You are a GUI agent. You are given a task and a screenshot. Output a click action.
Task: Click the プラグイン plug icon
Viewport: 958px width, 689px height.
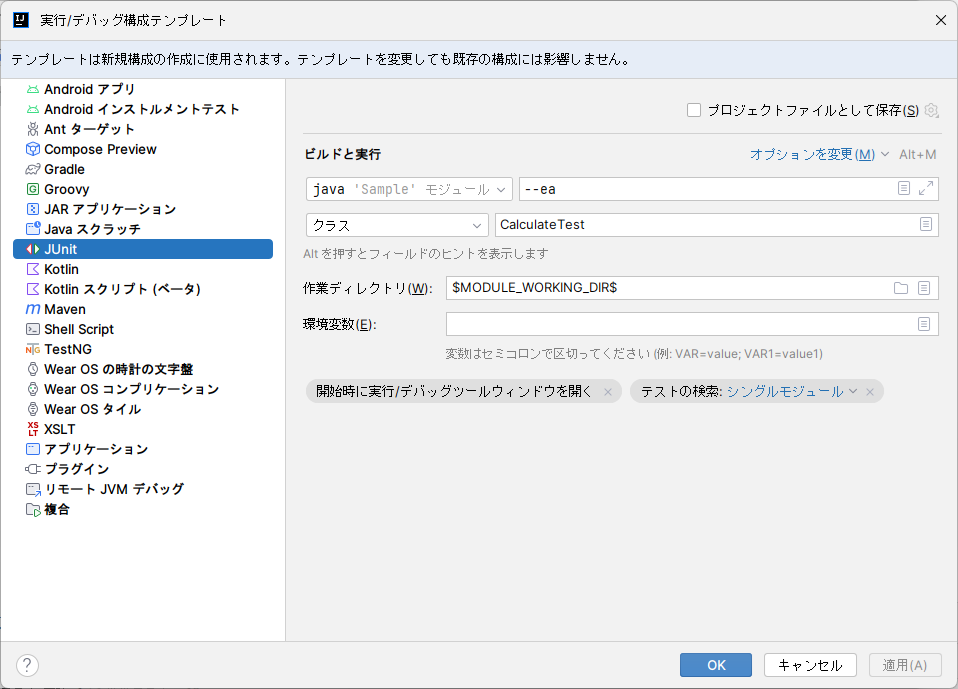33,469
